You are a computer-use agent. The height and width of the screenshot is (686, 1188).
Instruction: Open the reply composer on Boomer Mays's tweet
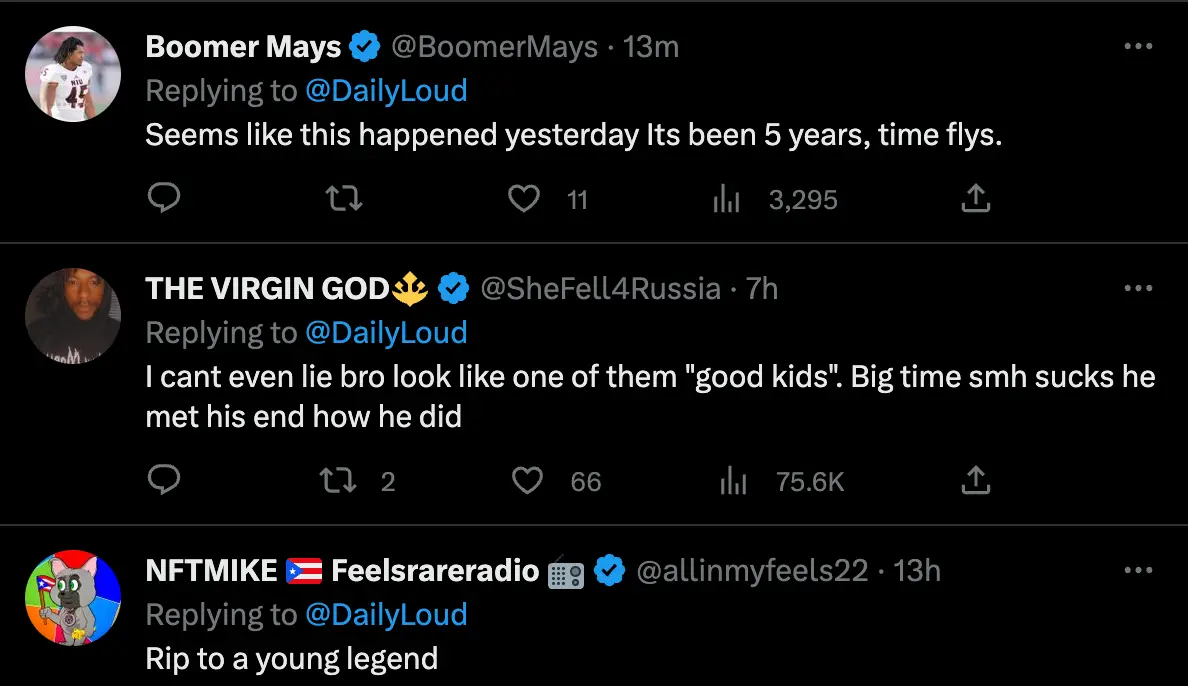pyautogui.click(x=165, y=198)
